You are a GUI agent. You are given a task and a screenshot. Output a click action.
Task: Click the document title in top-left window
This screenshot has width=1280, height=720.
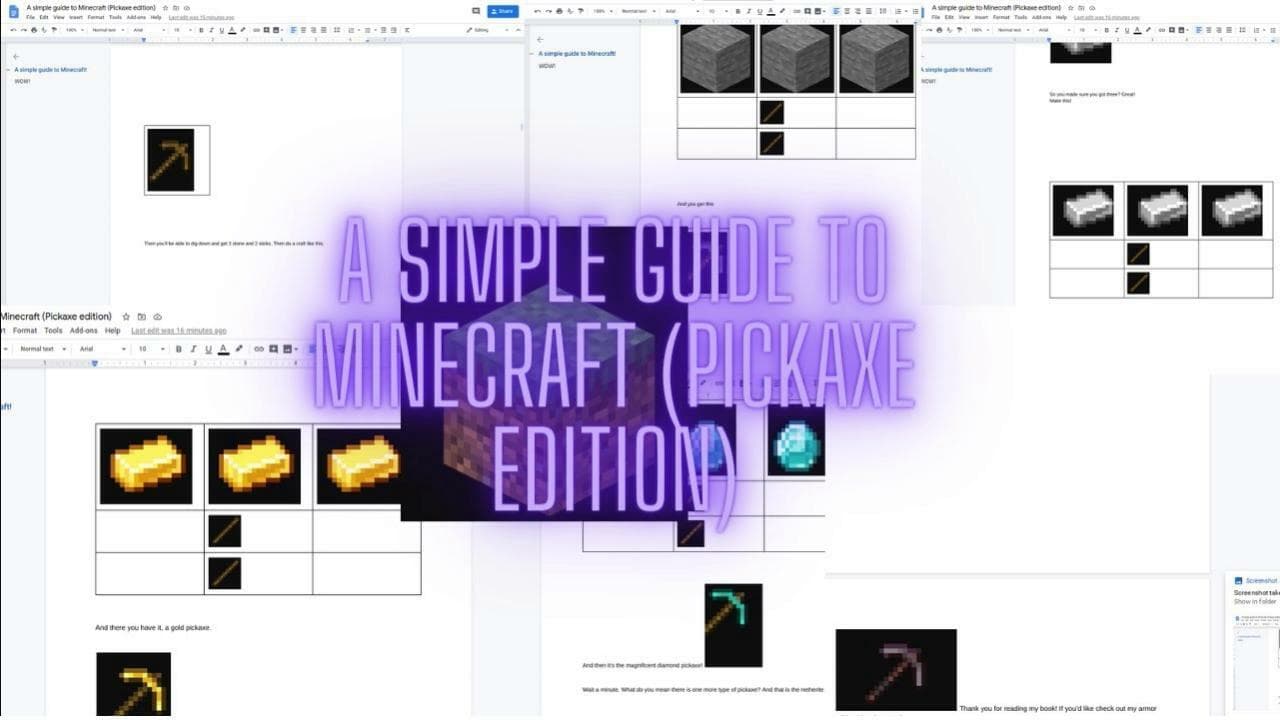91,8
